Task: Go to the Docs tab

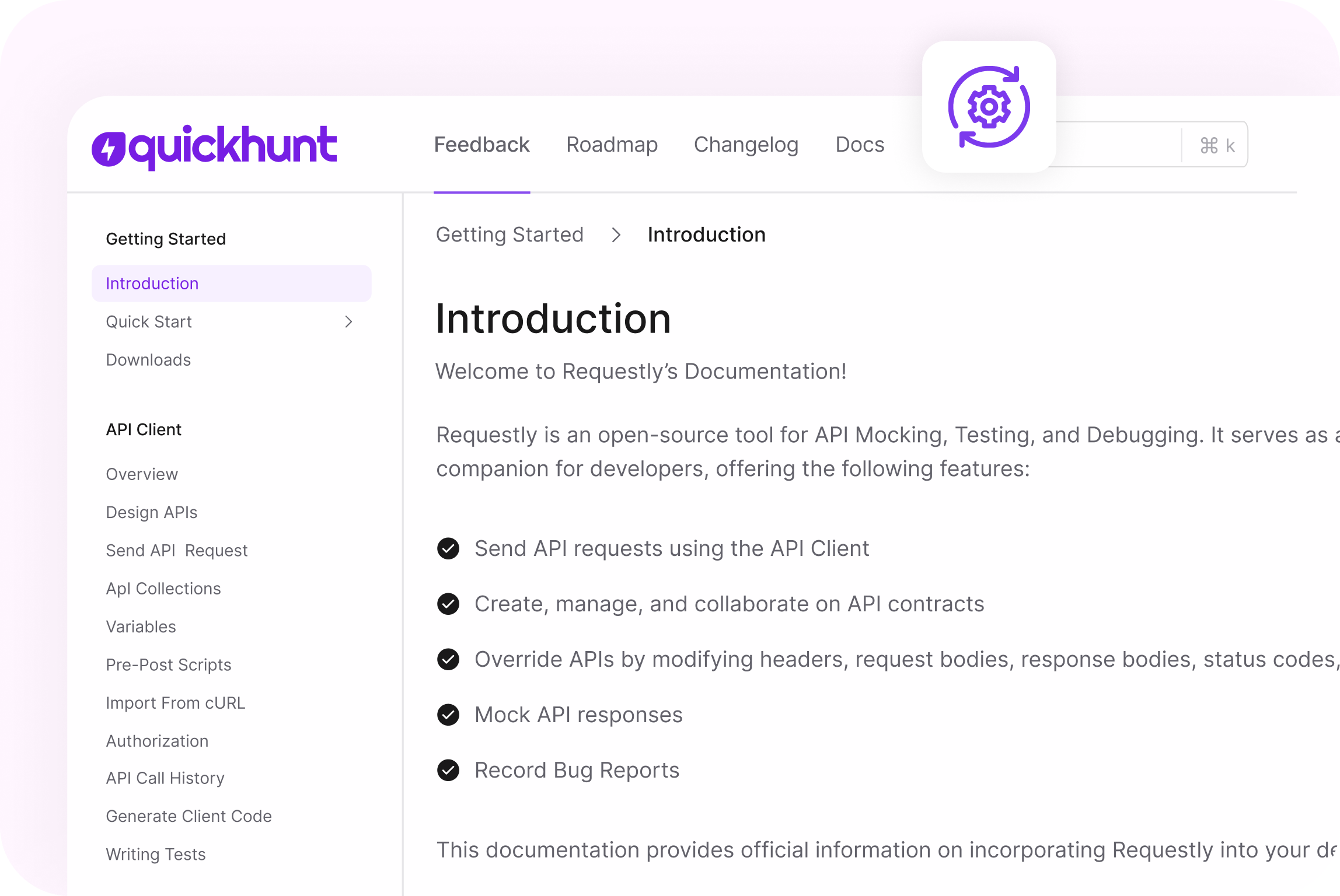Action: coord(860,144)
